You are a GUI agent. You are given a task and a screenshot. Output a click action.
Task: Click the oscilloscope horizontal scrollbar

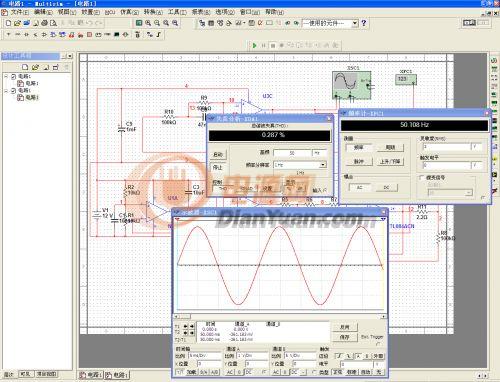[x=280, y=316]
